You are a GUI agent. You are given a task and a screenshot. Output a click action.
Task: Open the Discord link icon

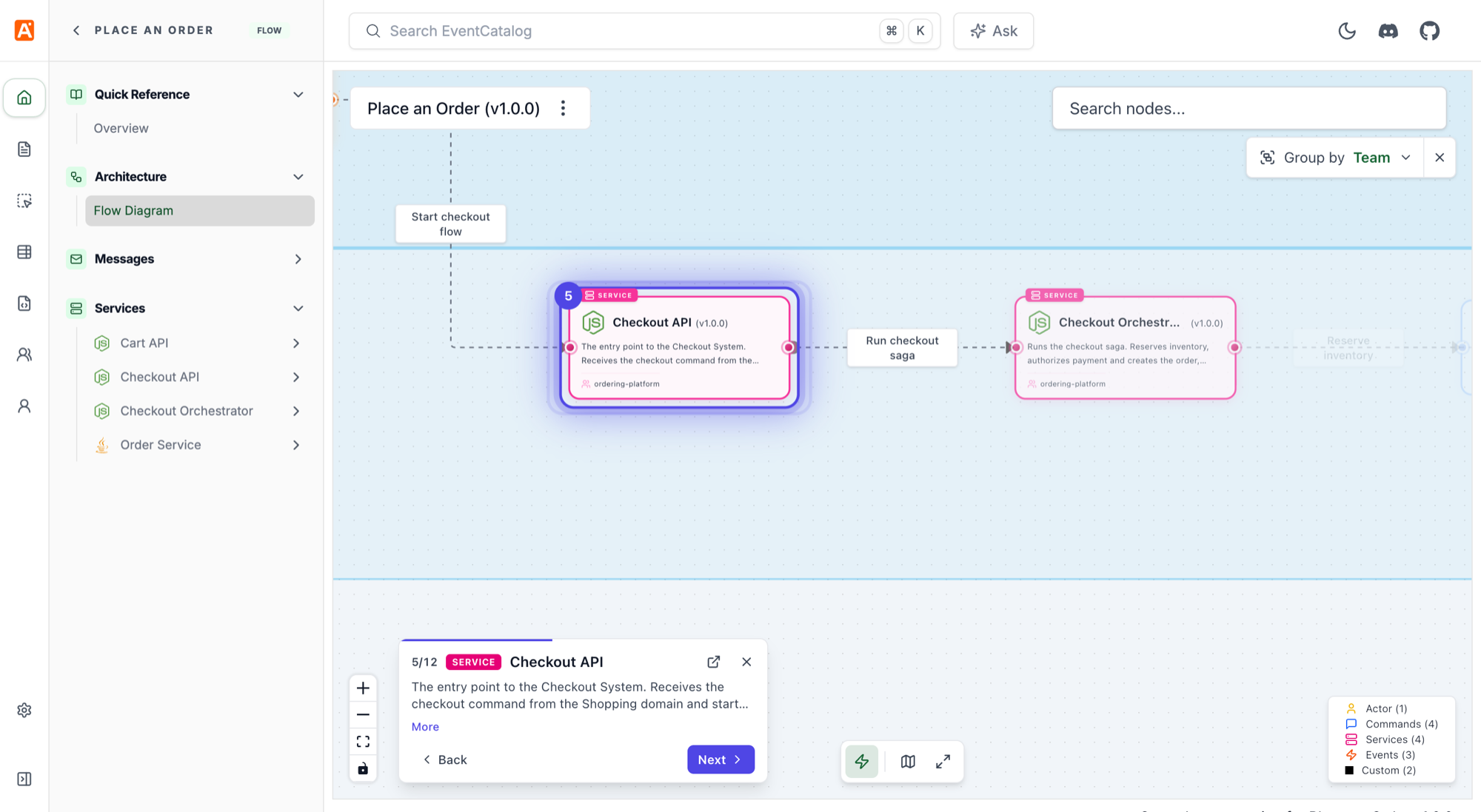click(x=1388, y=31)
